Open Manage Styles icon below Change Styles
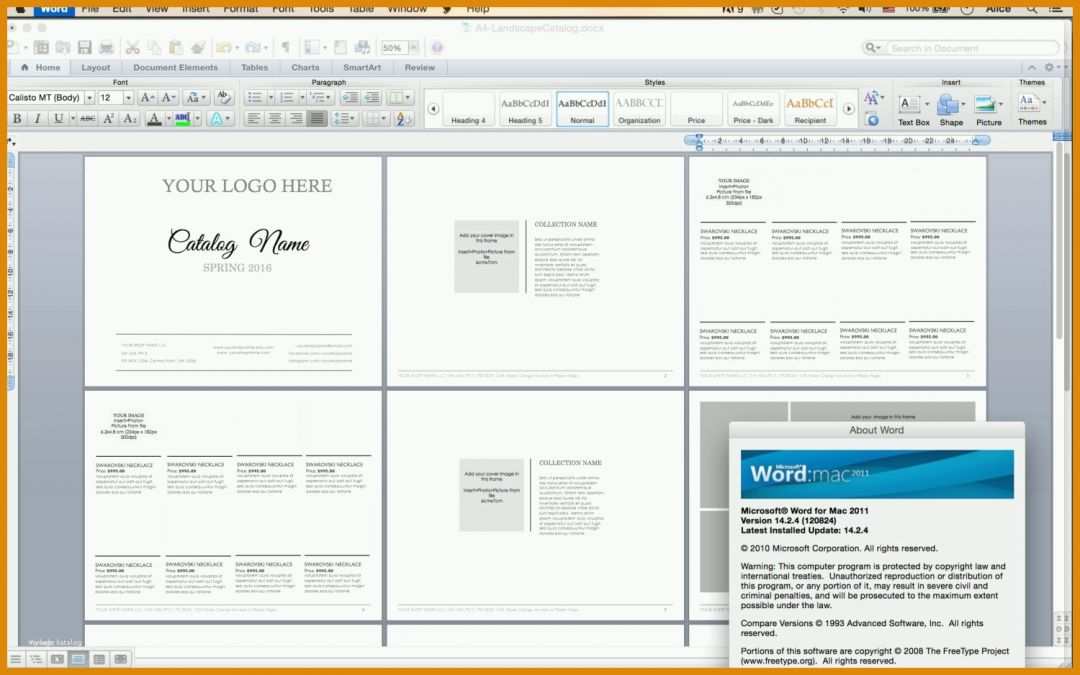Viewport: 1080px width, 675px height. (872, 120)
